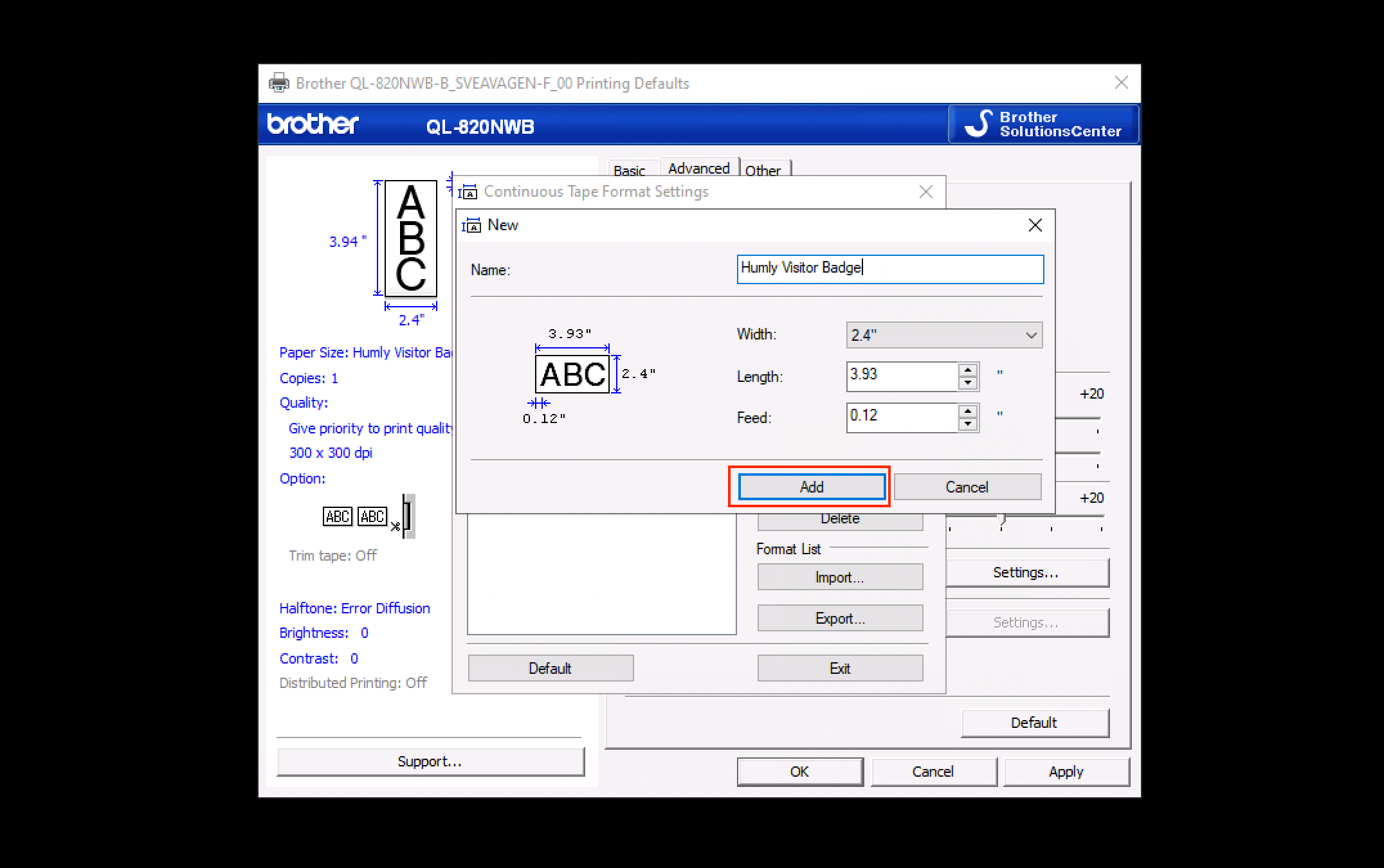Click the 'Paper Size: Humly Visitor Ba' text
This screenshot has height=868, width=1384.
365,352
